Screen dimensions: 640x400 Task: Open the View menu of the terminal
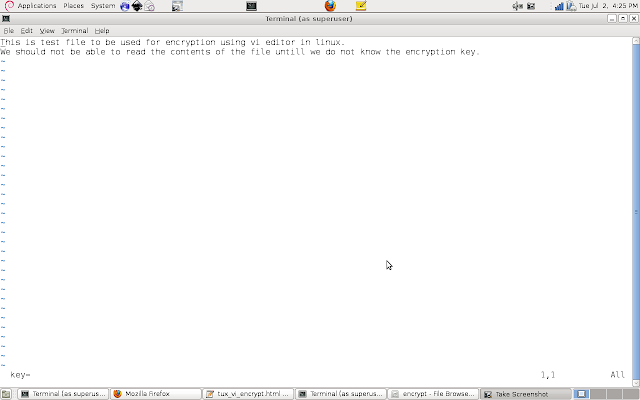click(47, 31)
